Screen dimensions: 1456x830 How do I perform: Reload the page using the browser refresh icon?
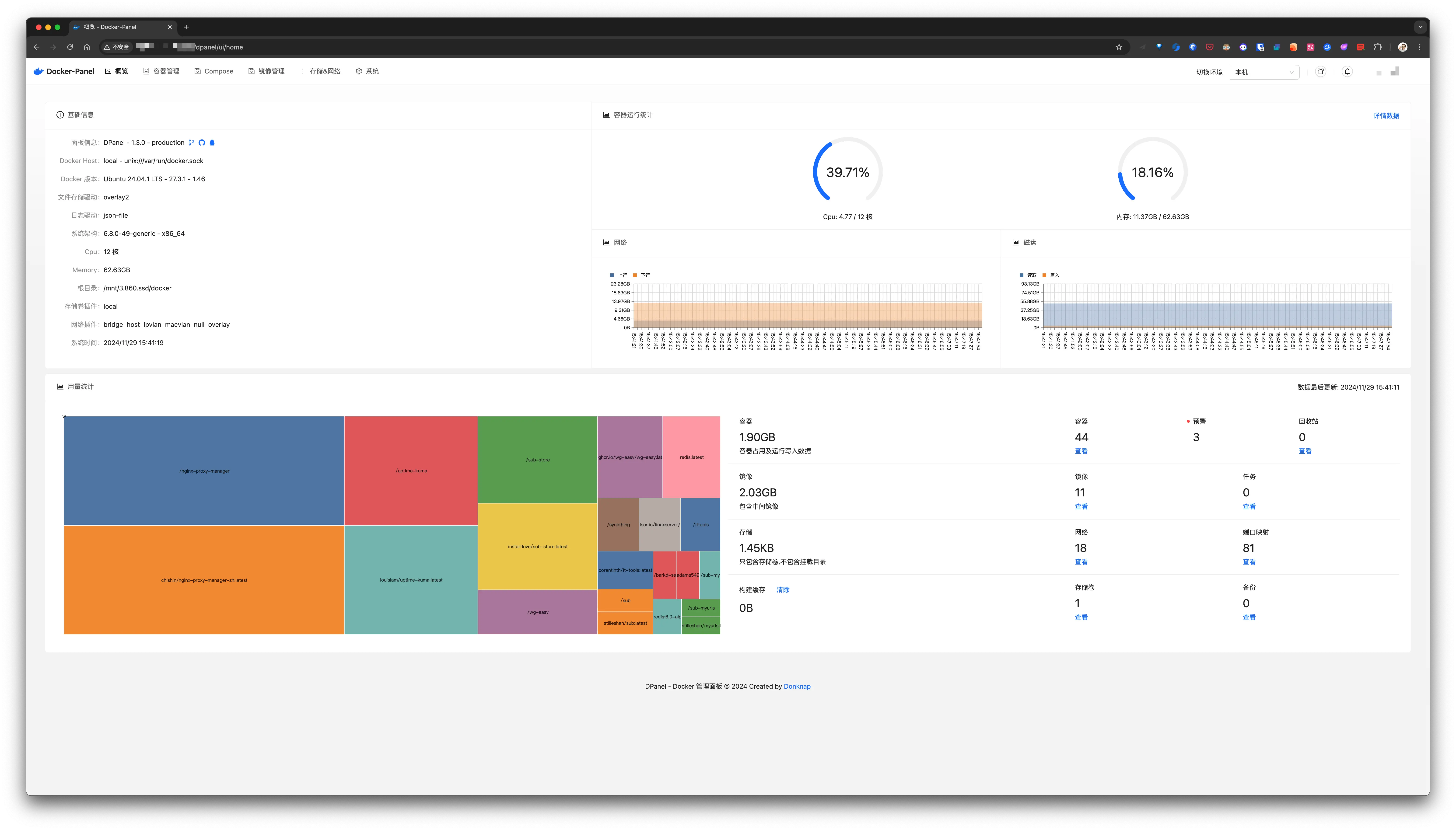pos(70,47)
